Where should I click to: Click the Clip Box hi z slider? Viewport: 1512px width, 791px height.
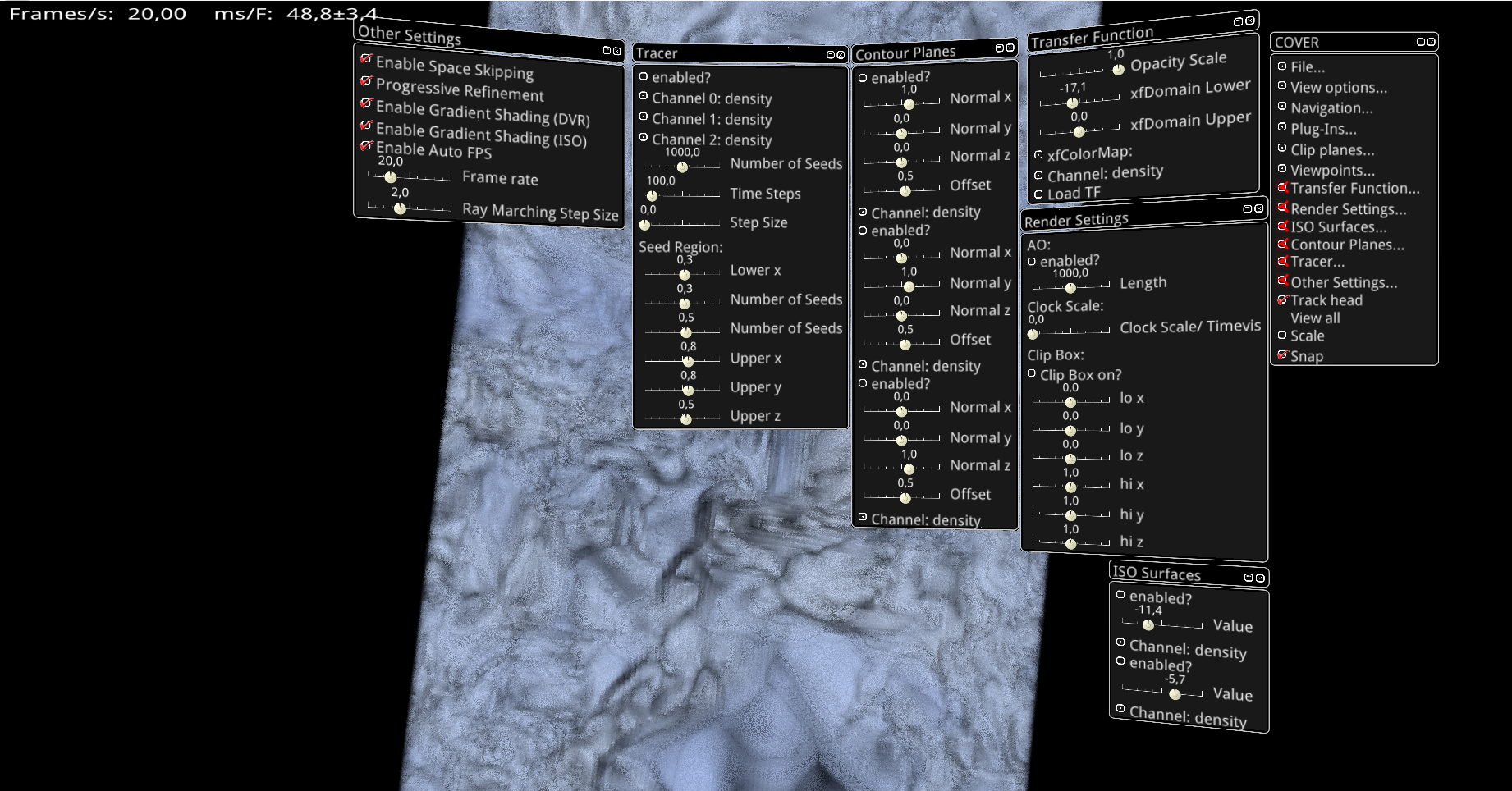(x=1070, y=542)
